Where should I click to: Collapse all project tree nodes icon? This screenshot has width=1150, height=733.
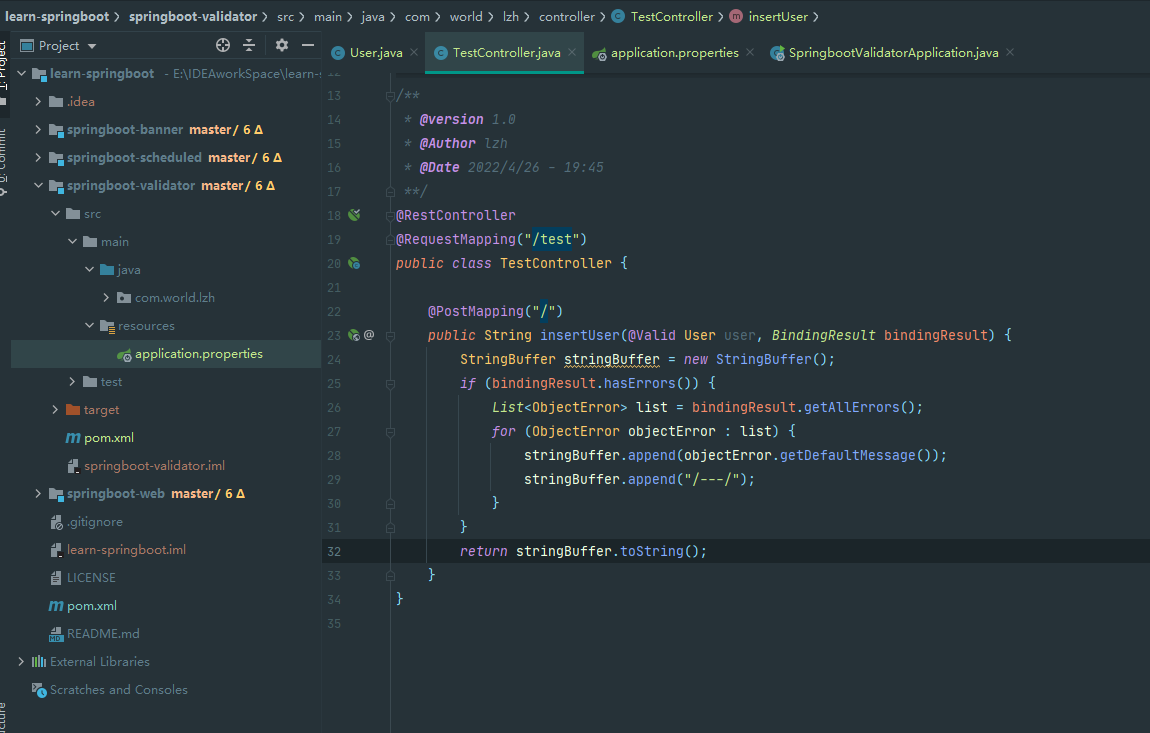coord(249,45)
